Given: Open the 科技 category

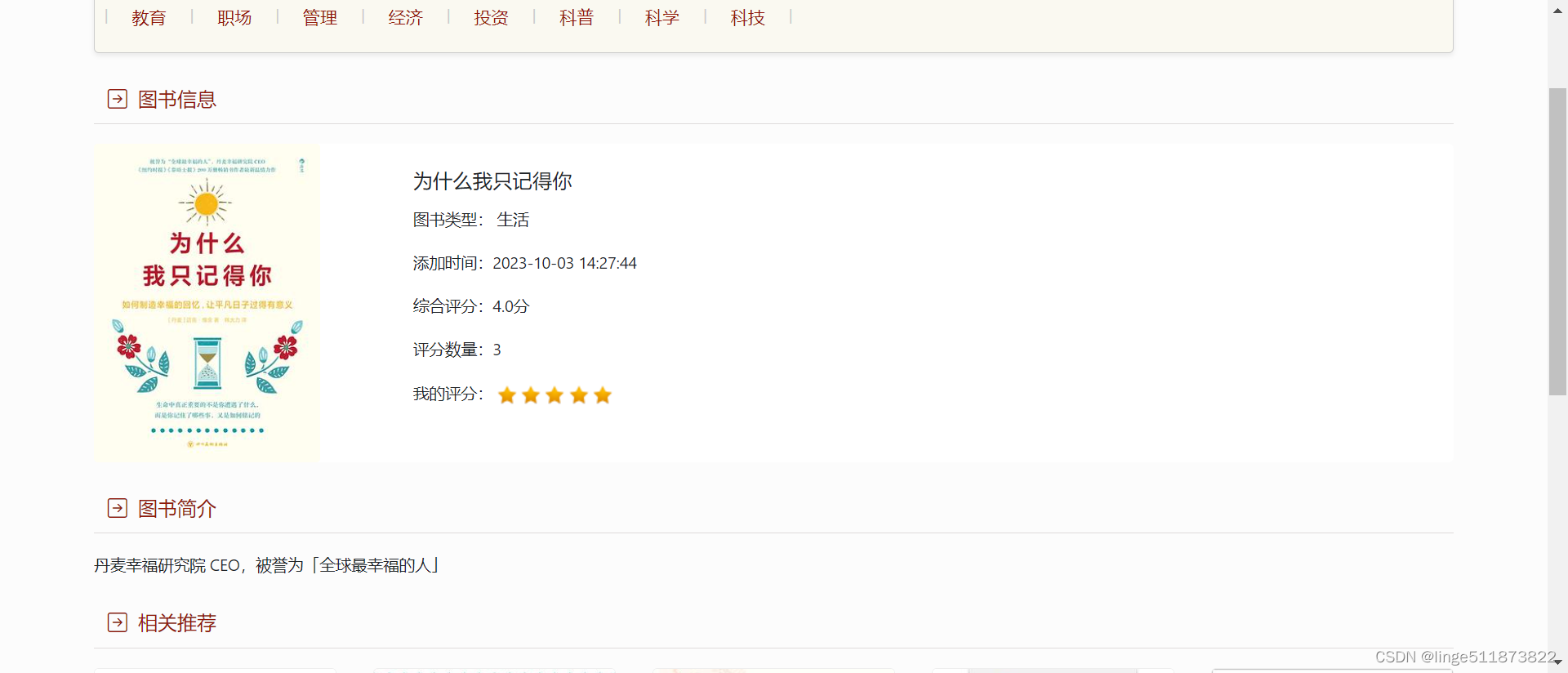Looking at the screenshot, I should coord(748,17).
